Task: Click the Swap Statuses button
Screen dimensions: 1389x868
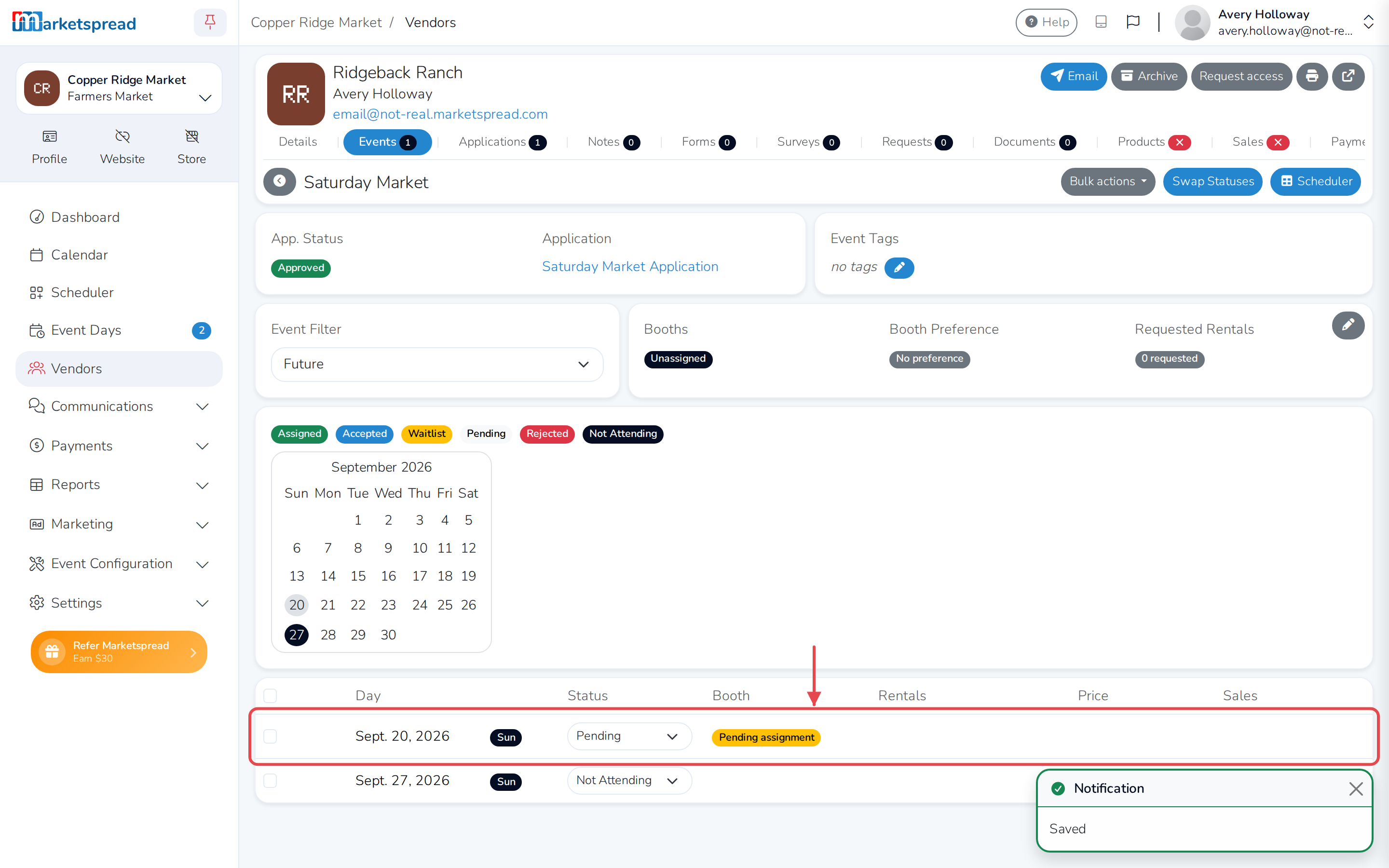Action: coord(1212,181)
